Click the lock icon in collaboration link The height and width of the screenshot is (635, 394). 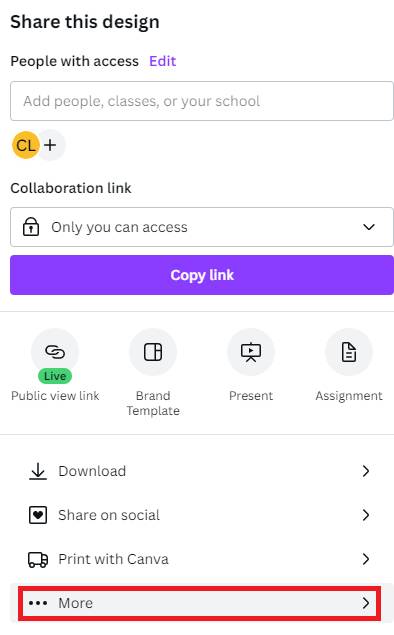point(31,227)
